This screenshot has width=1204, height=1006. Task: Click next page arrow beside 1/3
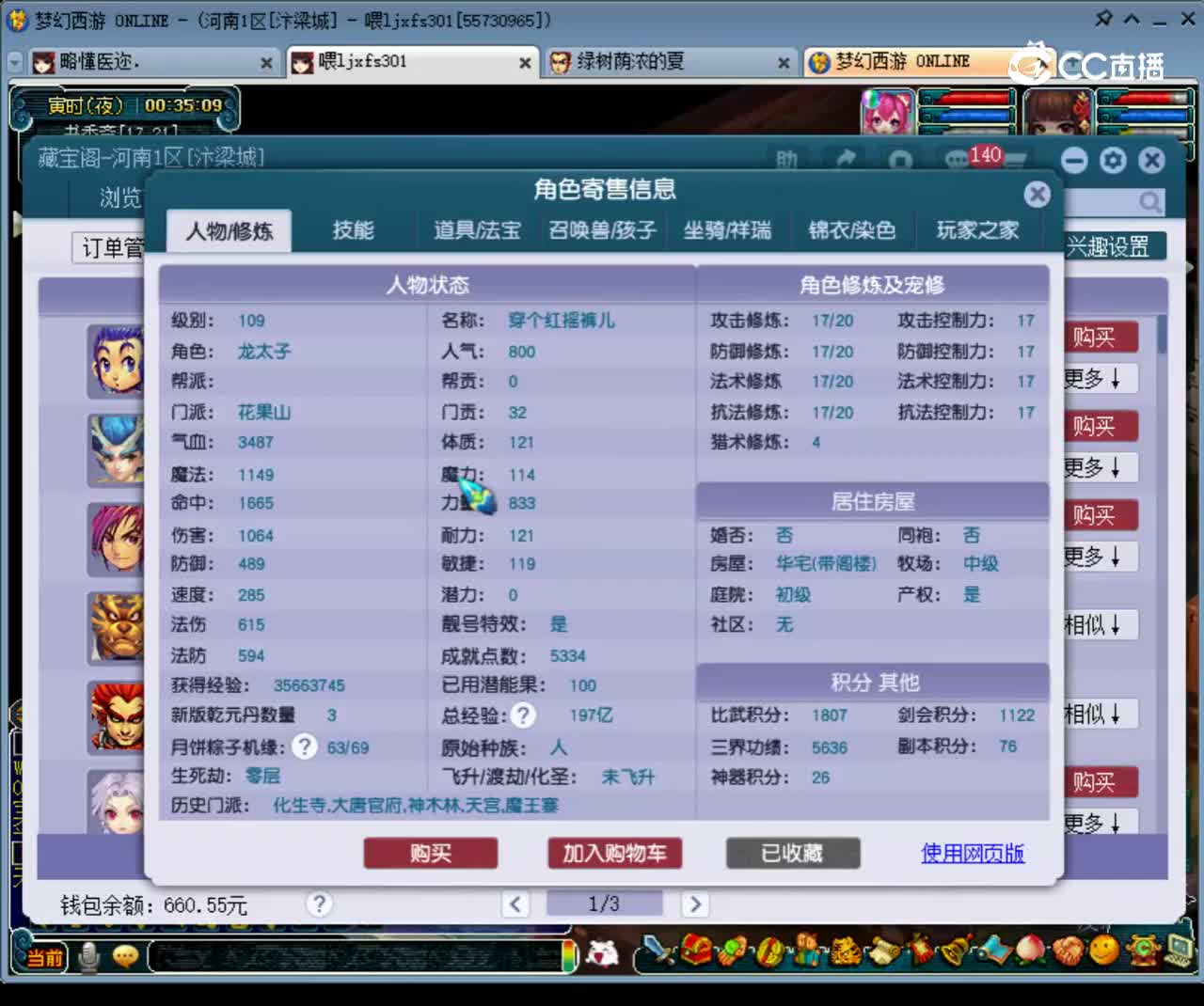coord(695,904)
